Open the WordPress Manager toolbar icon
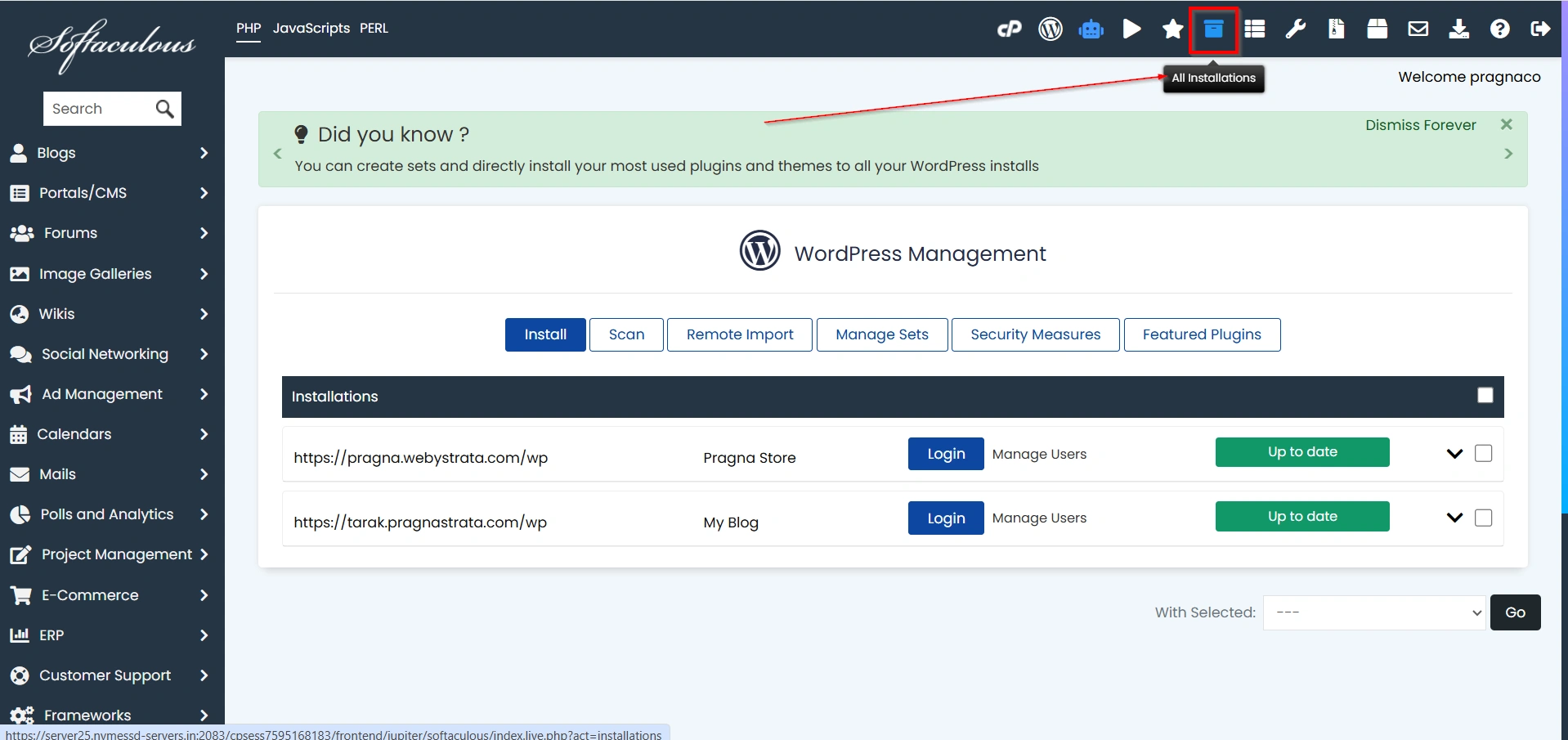The width and height of the screenshot is (1568, 740). pyautogui.click(x=1051, y=29)
